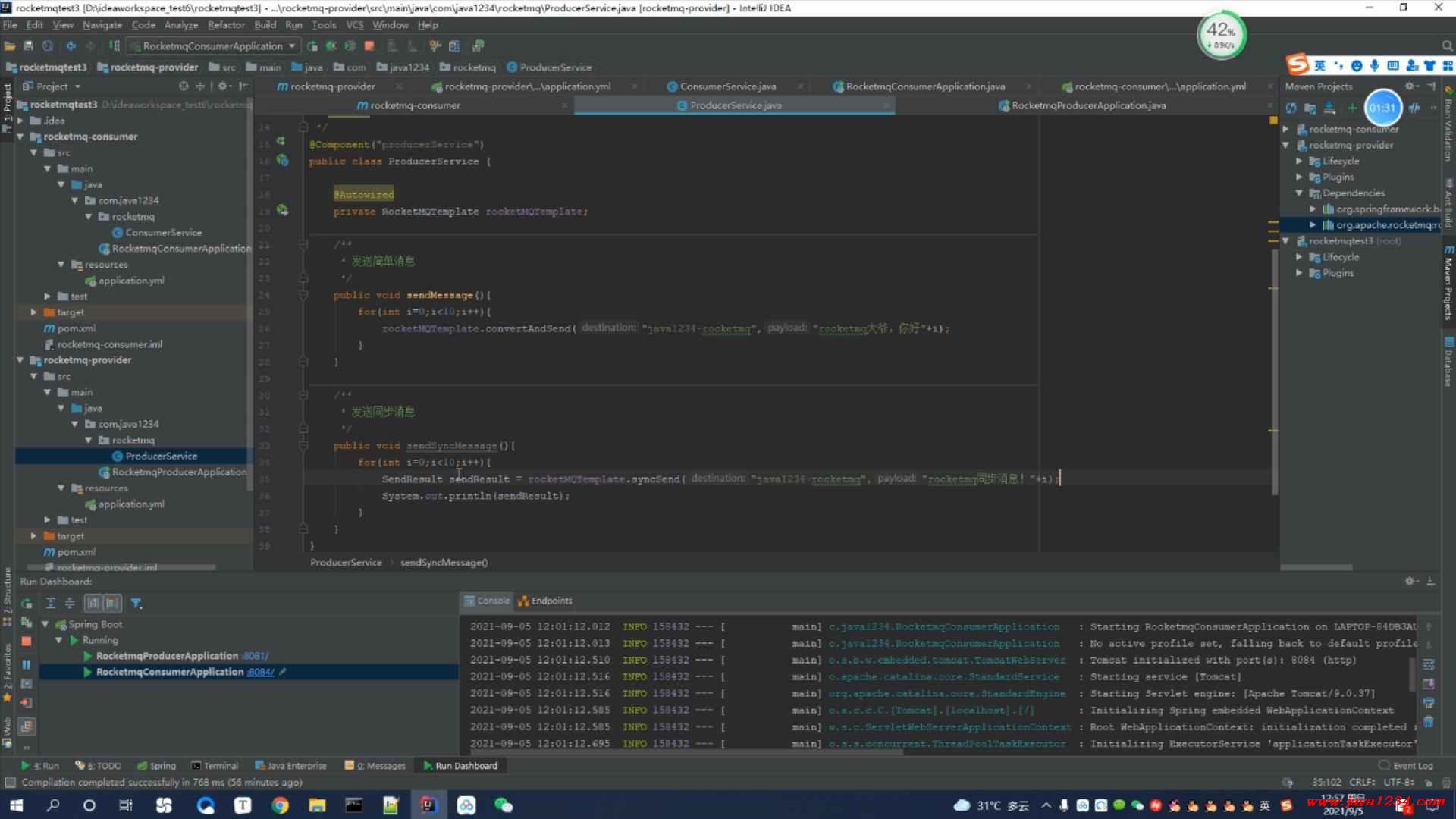This screenshot has width=1456, height=819.
Task: Expand org.apache.rocketmq dependency in Maven panel
Action: pyautogui.click(x=1313, y=225)
